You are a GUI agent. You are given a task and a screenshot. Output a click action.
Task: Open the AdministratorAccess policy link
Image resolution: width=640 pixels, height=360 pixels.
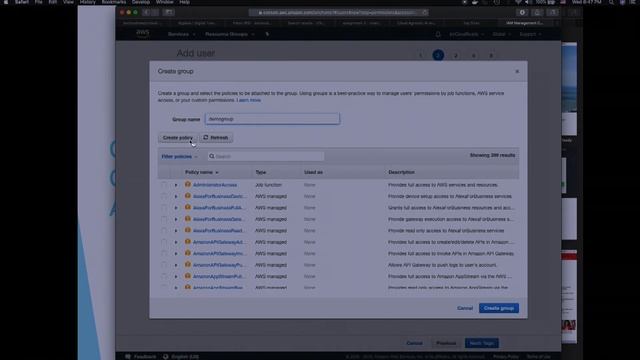[215, 185]
